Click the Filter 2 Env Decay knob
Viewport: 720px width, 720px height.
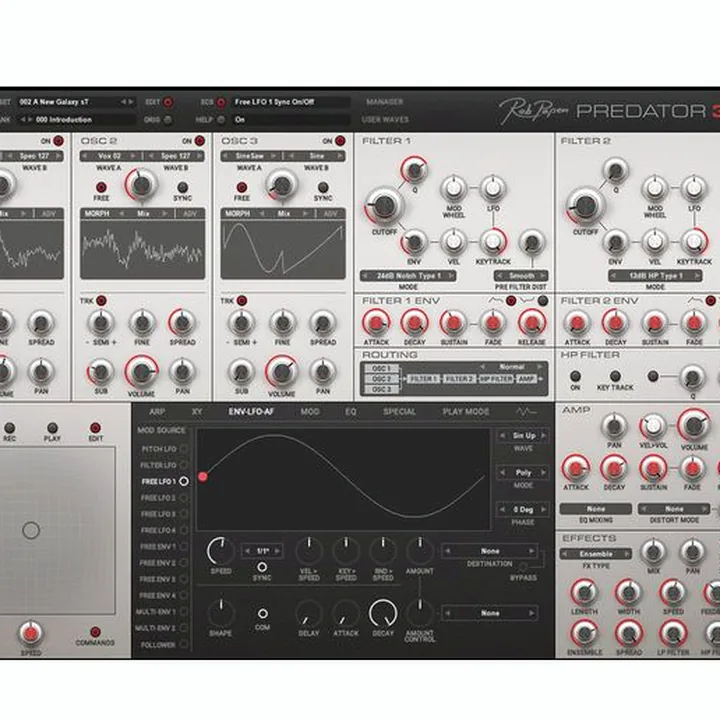tap(615, 323)
